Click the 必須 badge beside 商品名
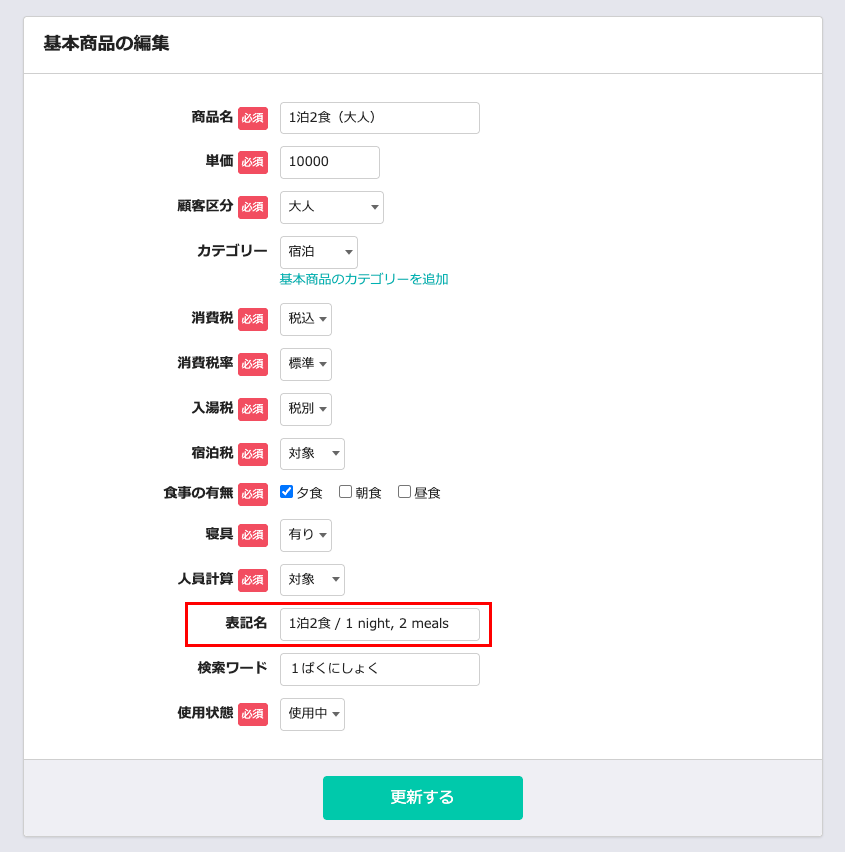 pyautogui.click(x=253, y=118)
